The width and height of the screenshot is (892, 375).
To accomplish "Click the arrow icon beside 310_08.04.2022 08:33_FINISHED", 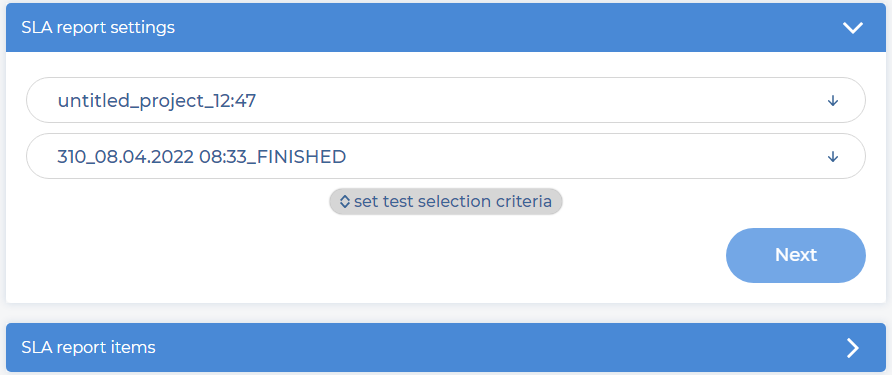I will 833,156.
